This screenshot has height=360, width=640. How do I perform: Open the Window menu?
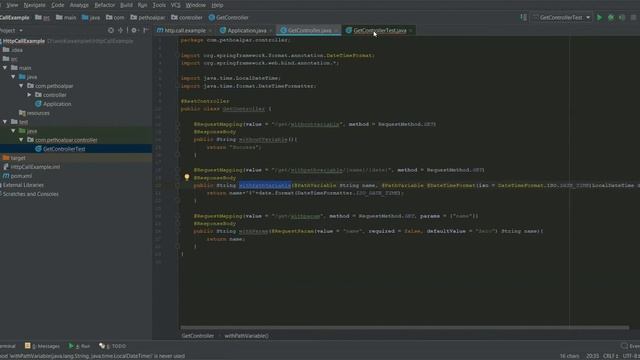(x=196, y=5)
